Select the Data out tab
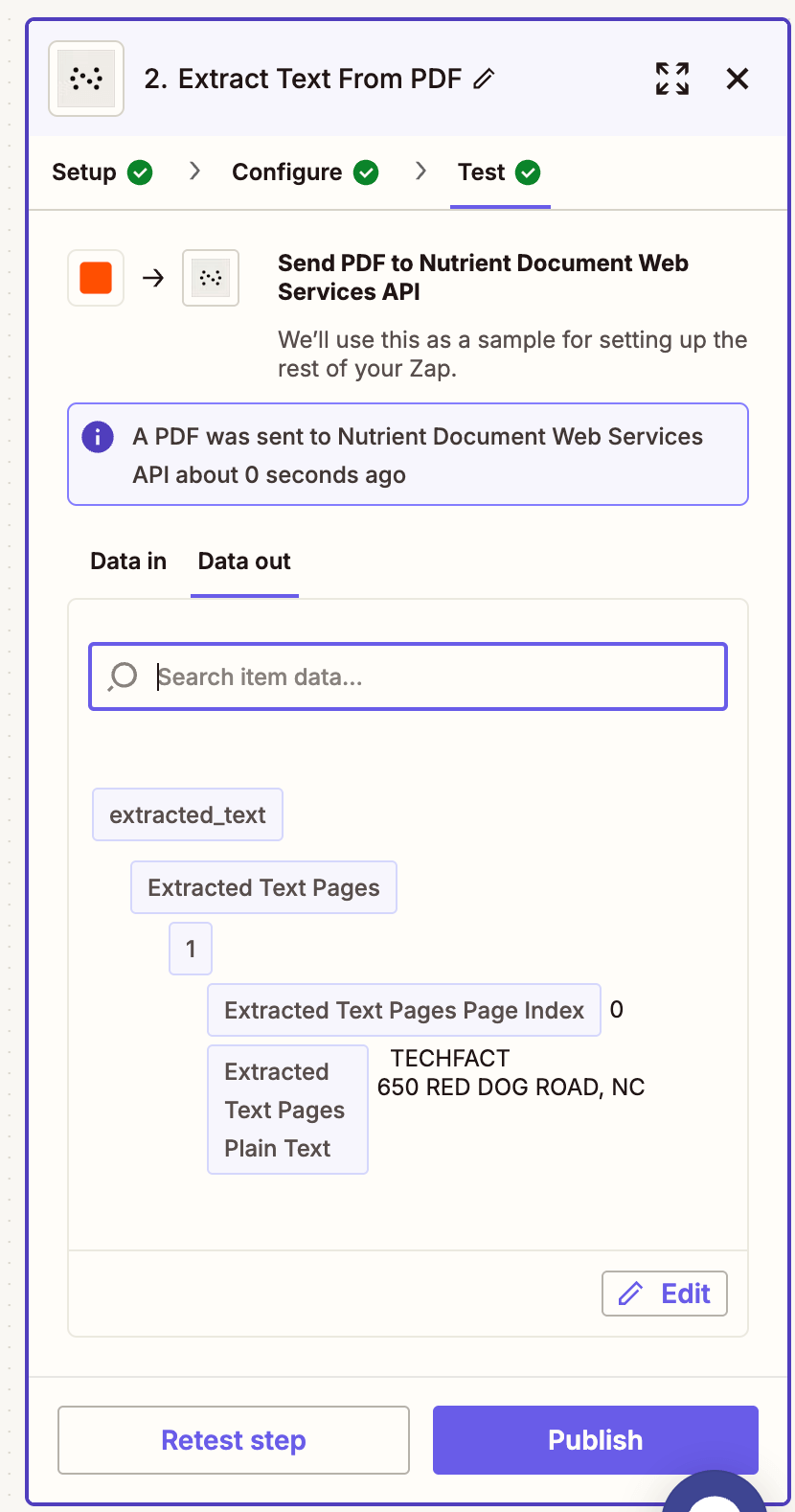Viewport: 795px width, 1512px height. coord(243,561)
